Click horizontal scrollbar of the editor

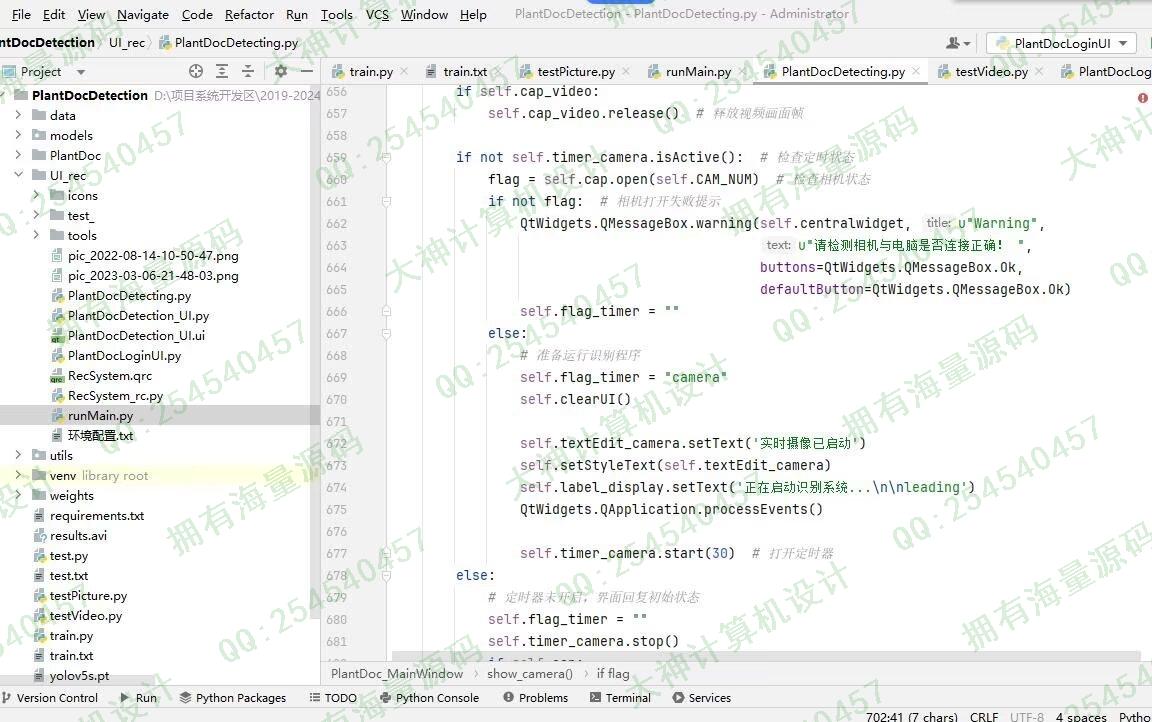pos(764,655)
